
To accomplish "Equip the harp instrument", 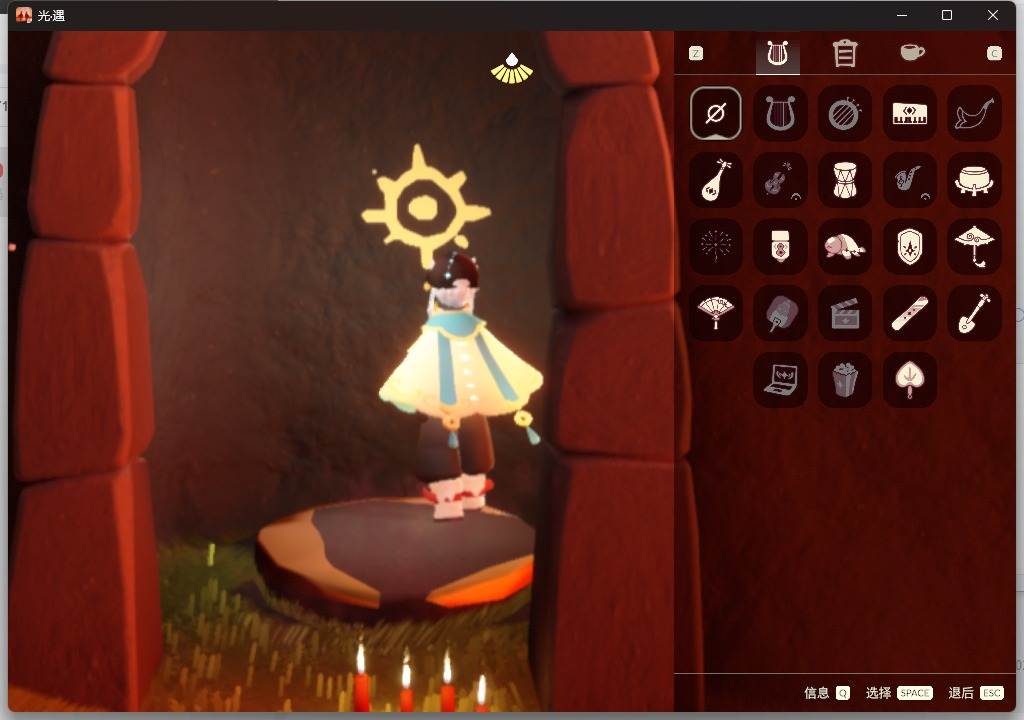I will coord(780,114).
